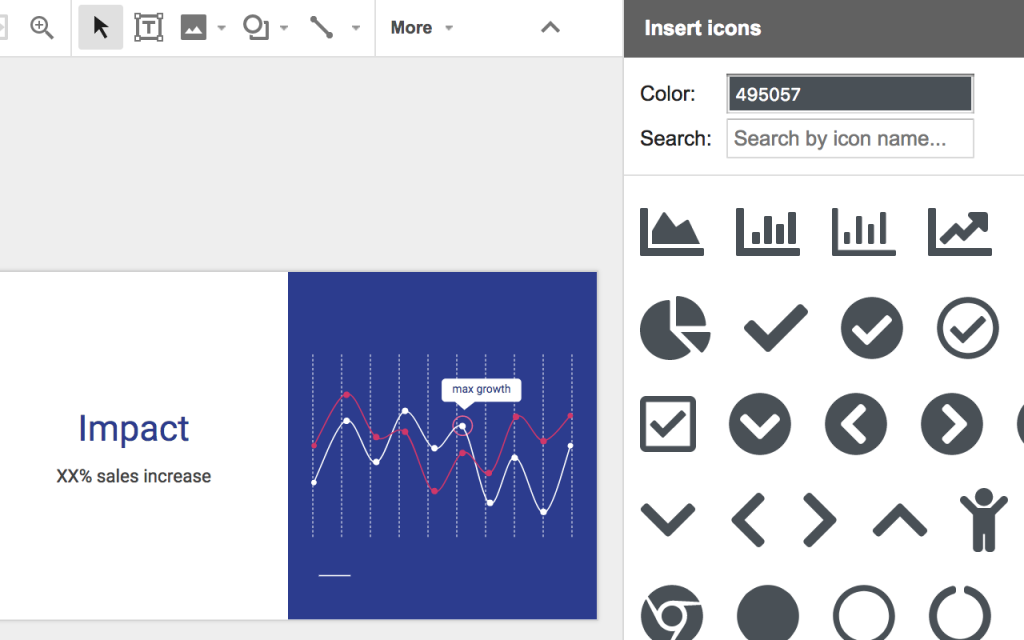
Task: Select the arrow selection tool
Action: (100, 27)
